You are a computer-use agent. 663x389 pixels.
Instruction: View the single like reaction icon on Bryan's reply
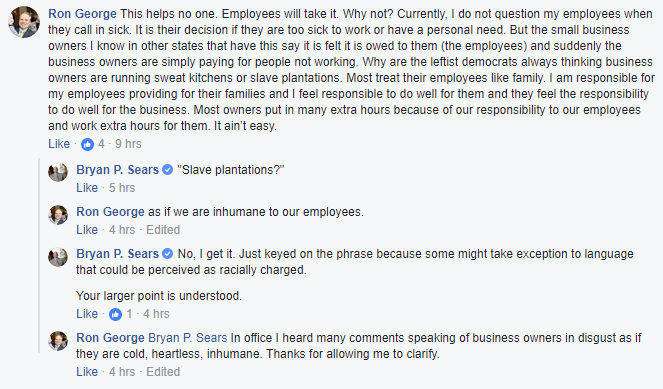115,314
